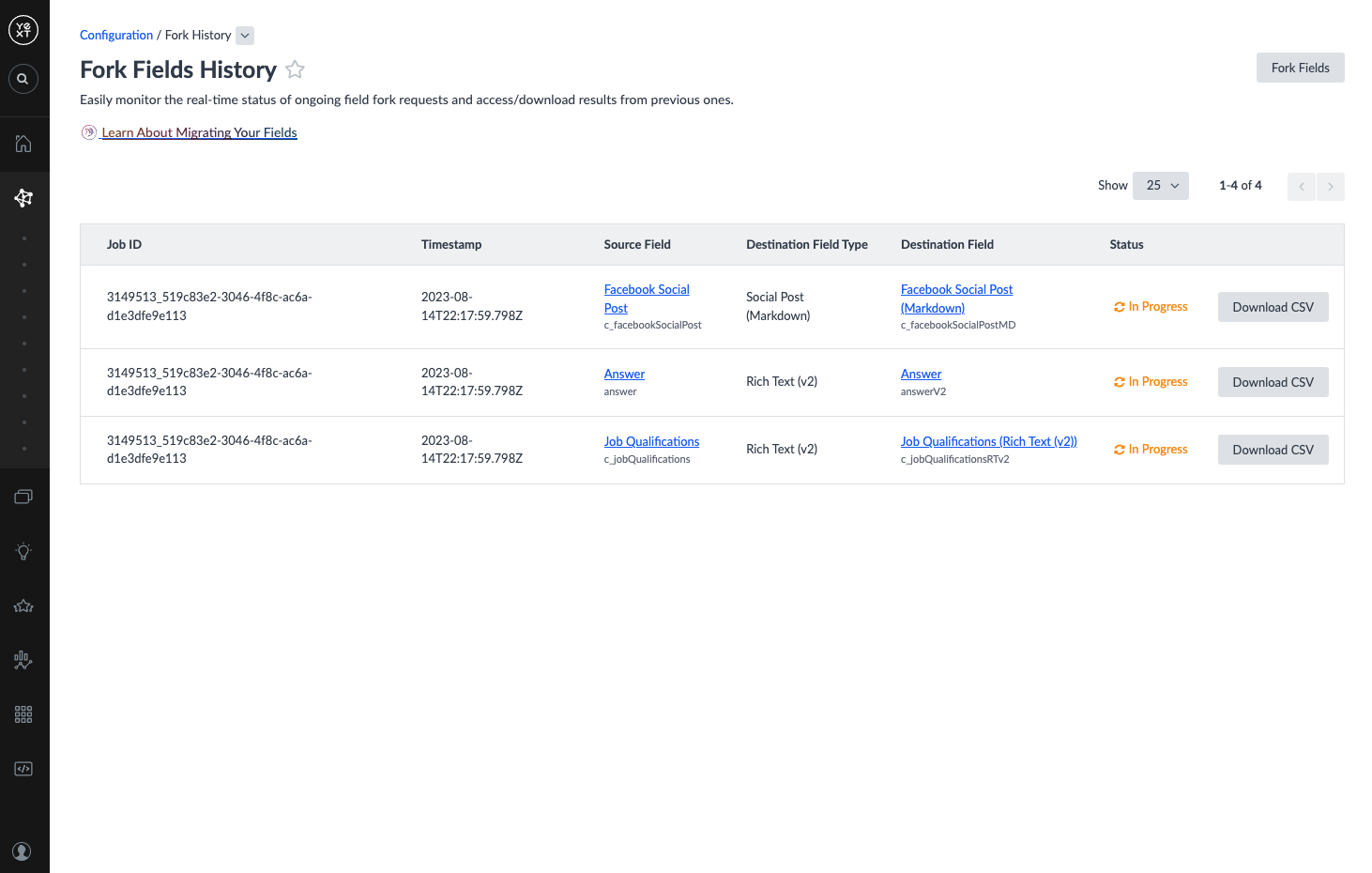Click the icon beside Learn About Migrating

point(89,132)
